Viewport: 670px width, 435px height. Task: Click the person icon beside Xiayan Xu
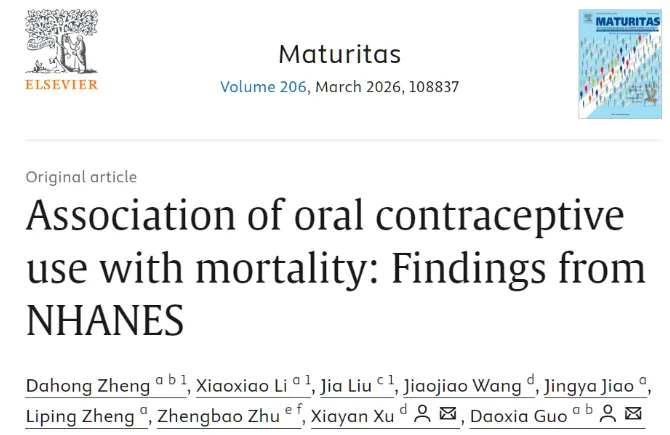click(422, 414)
